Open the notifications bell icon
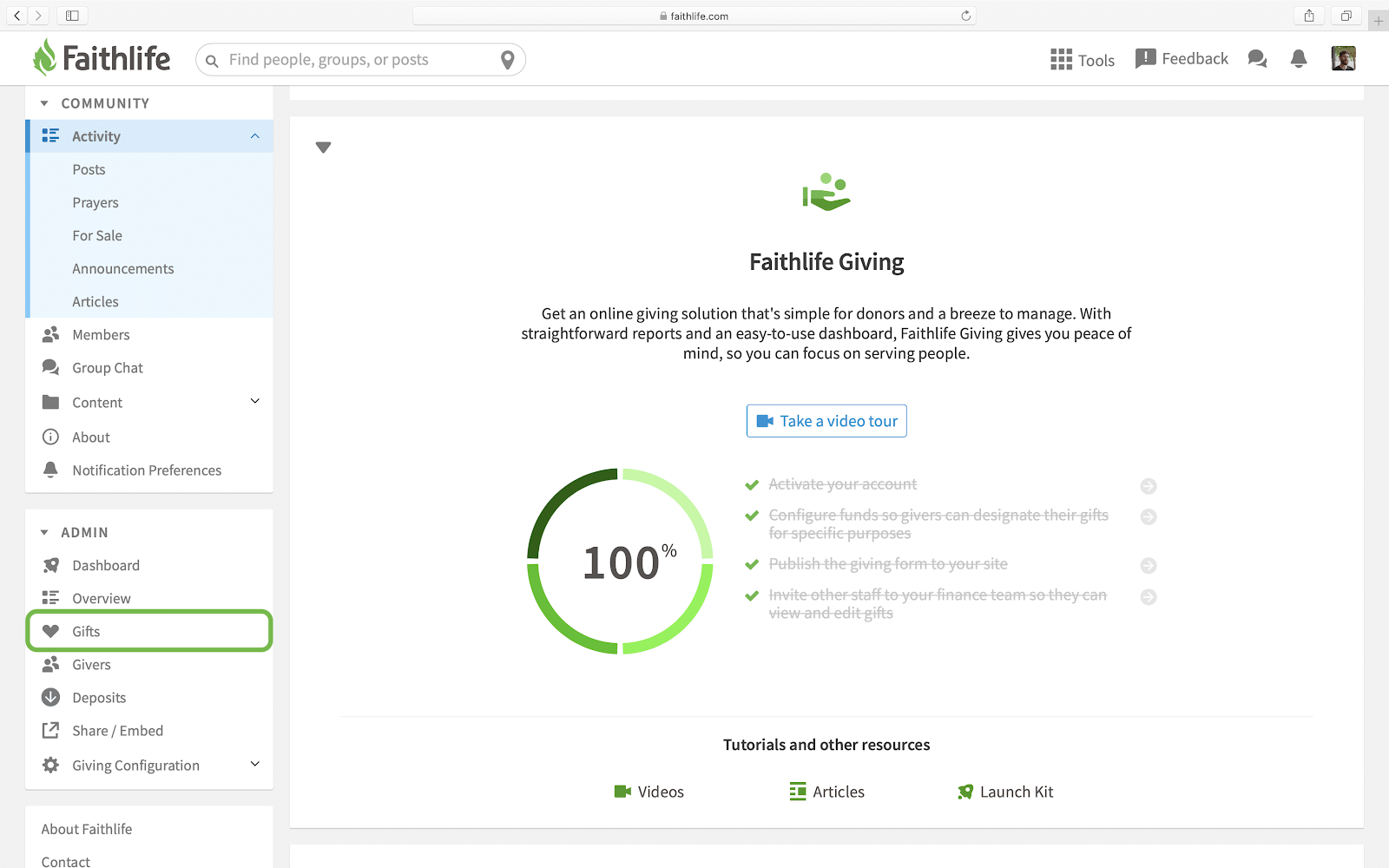1389x868 pixels. (x=1299, y=59)
